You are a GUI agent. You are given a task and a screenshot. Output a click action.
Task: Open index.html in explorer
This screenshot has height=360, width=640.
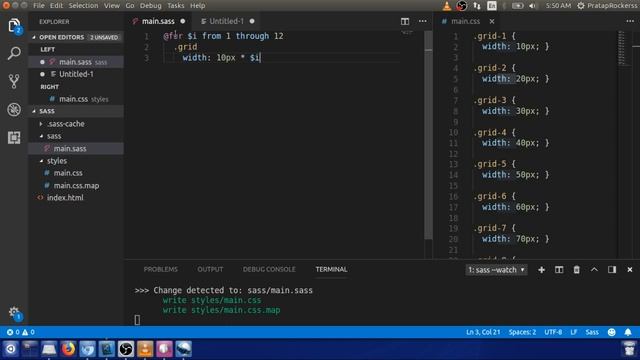pyautogui.click(x=76, y=198)
